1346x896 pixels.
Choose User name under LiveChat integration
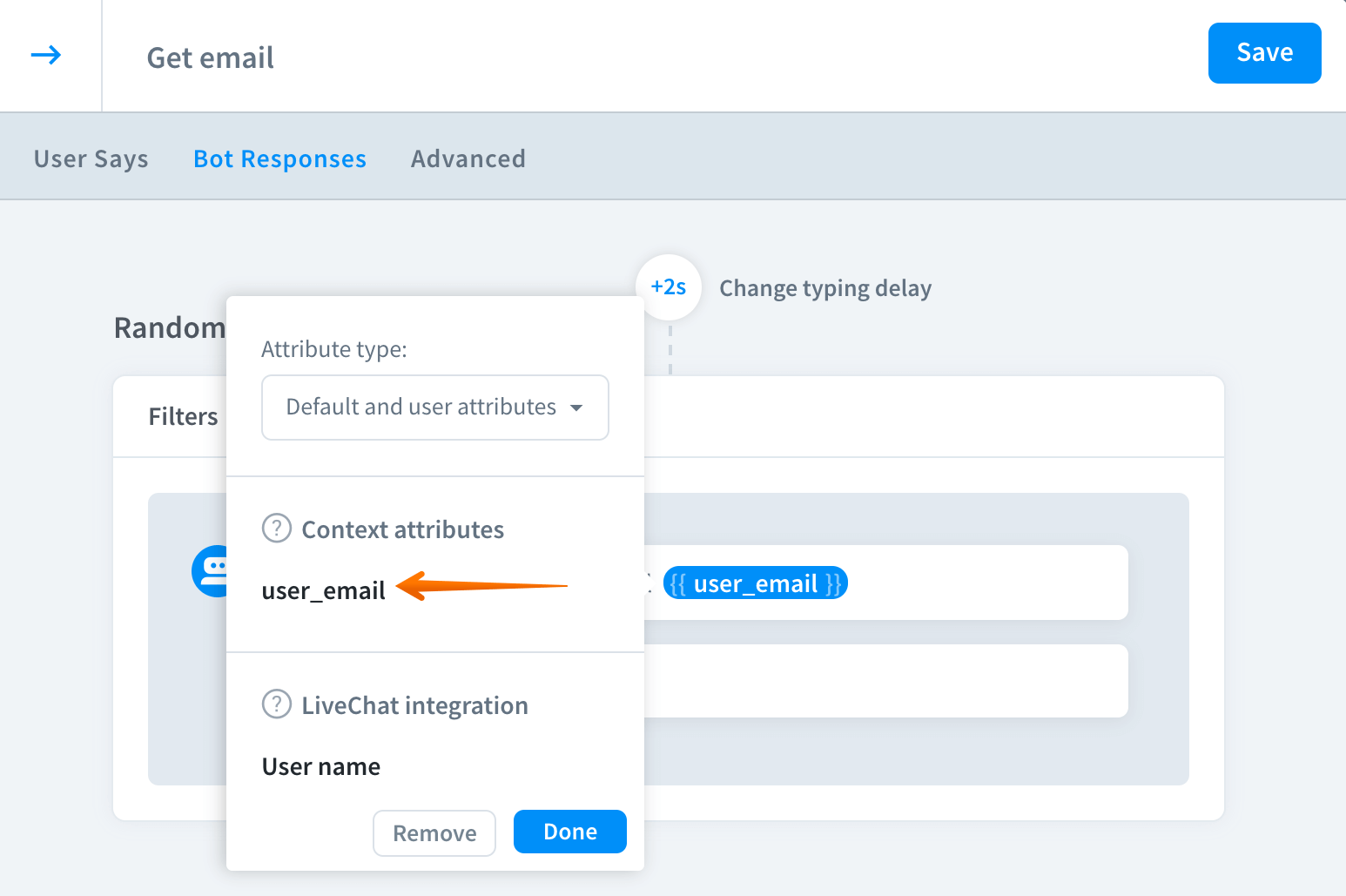pos(321,767)
